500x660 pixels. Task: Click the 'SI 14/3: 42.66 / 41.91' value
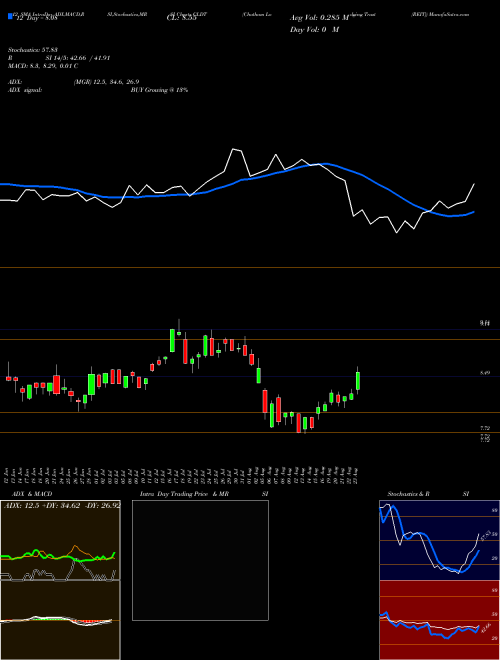click(x=78, y=58)
